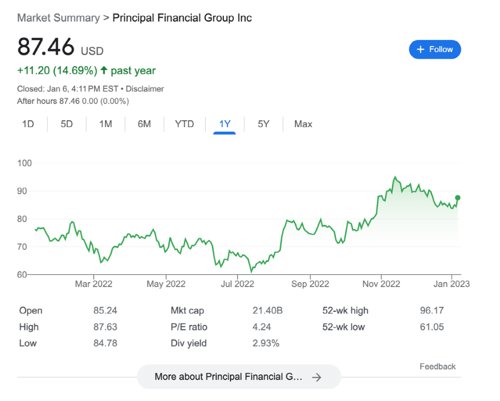
Task: Click the Closed: Jan 6, 4:11 PM EST text
Action: (x=68, y=89)
